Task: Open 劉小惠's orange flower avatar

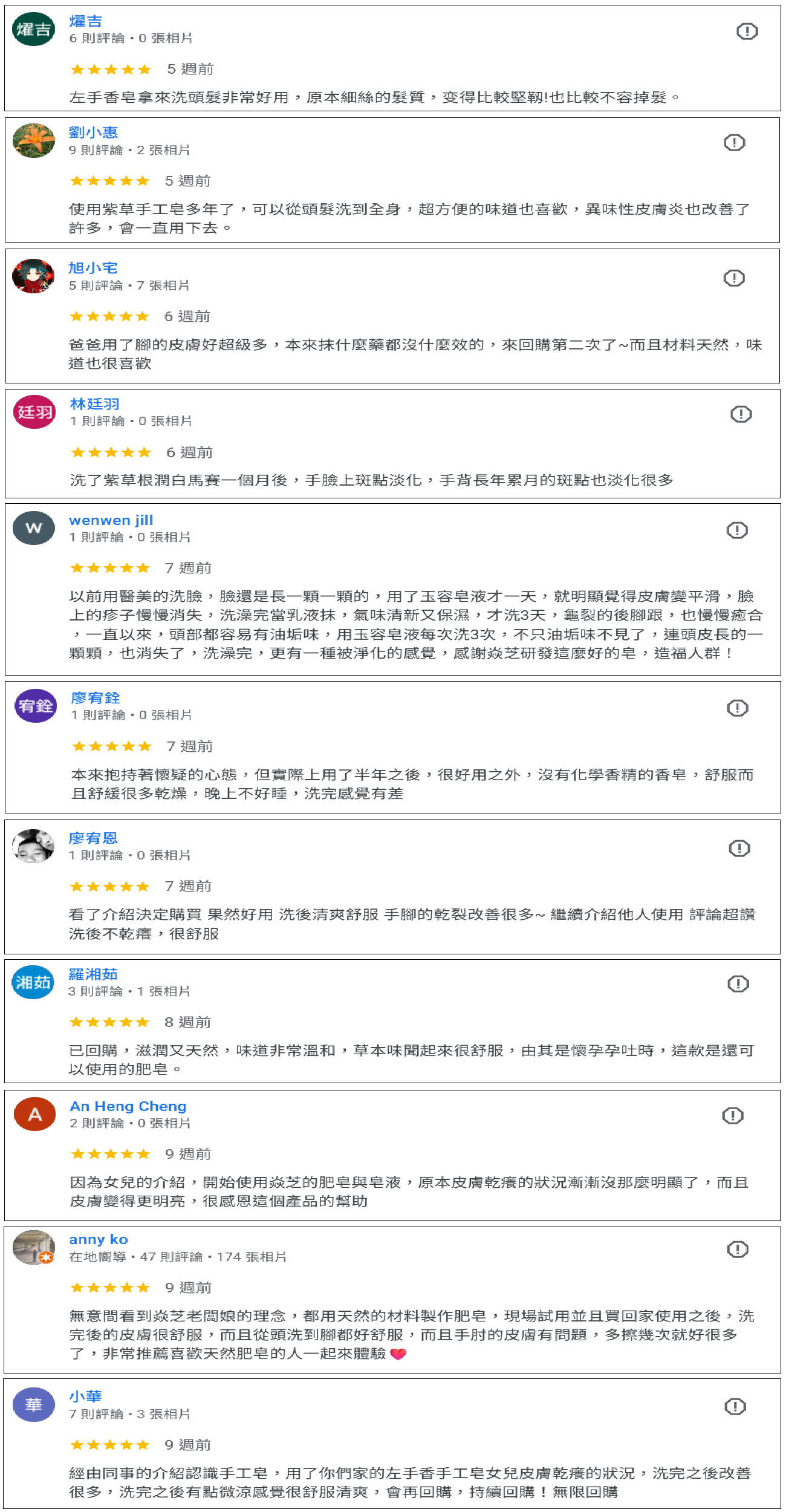Action: click(x=34, y=140)
